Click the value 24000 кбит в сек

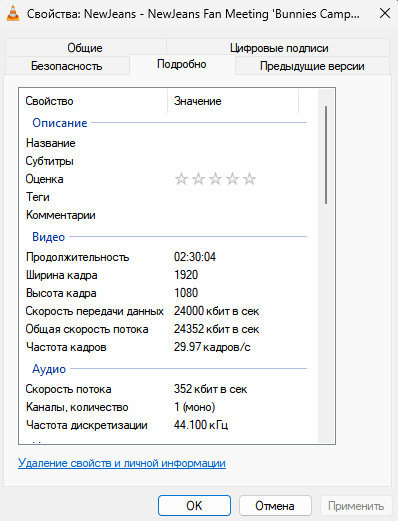pos(216,311)
